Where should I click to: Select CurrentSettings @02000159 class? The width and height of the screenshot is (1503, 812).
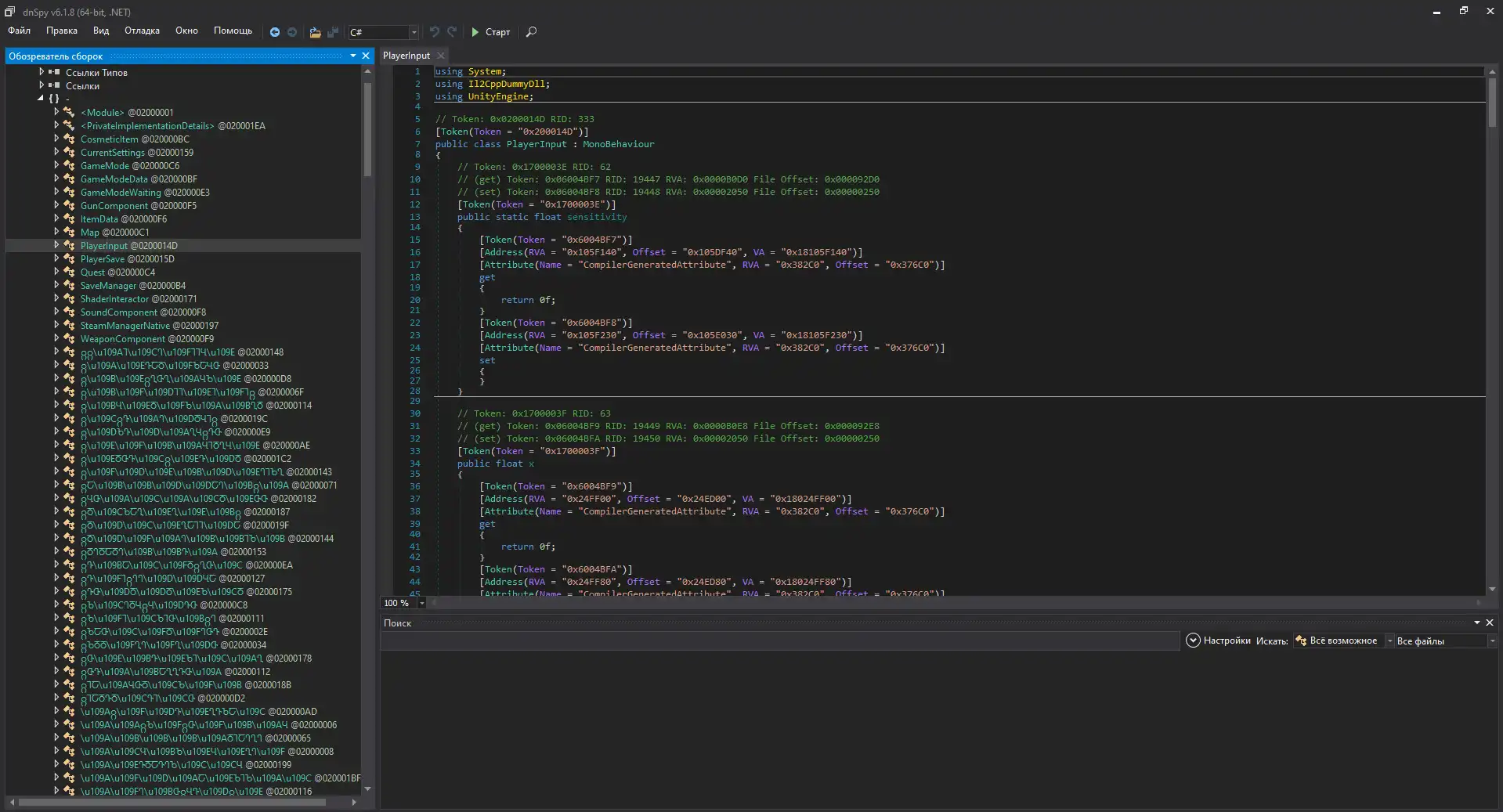pos(136,152)
